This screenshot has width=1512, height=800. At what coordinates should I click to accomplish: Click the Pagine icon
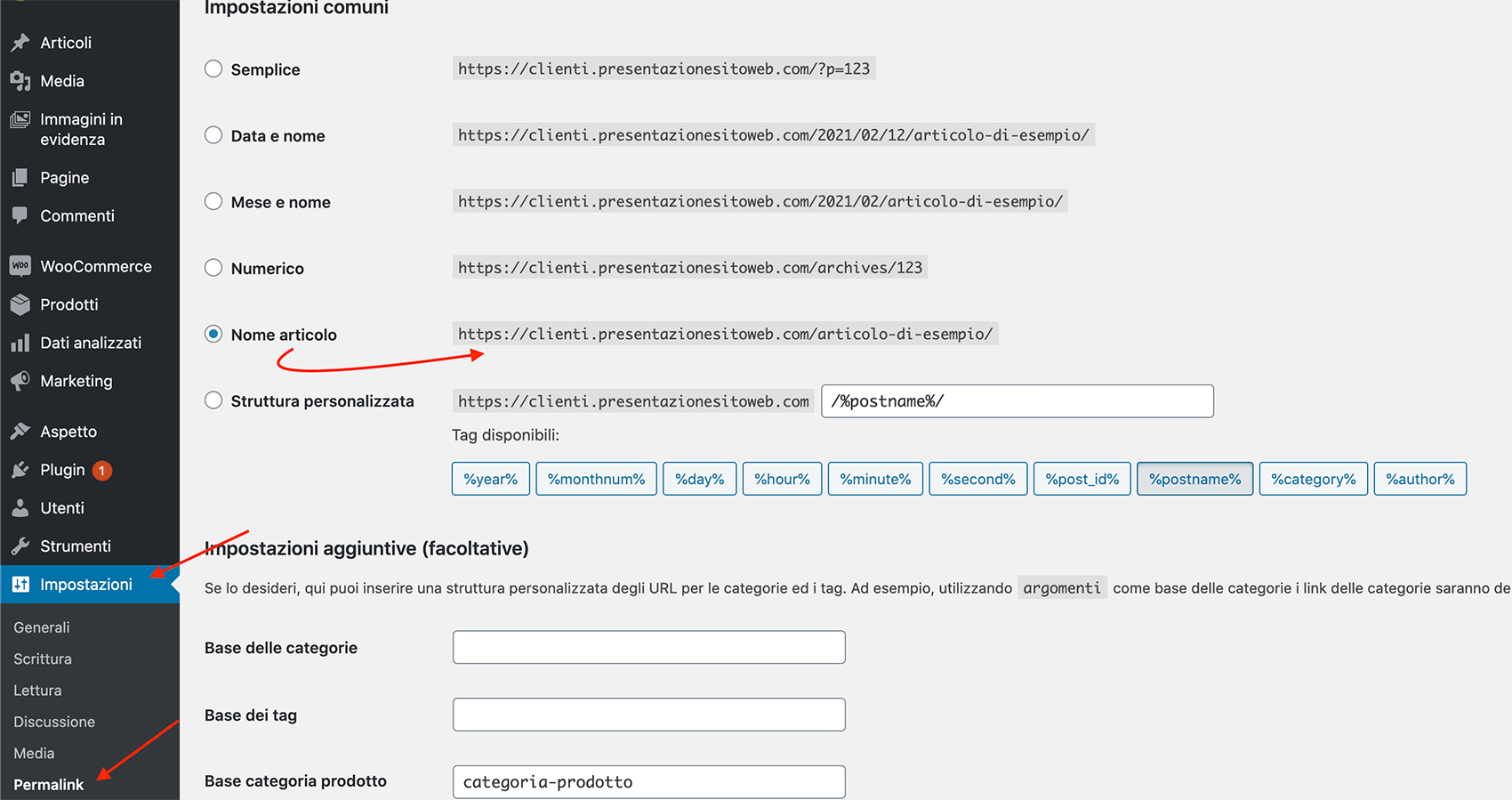pyautogui.click(x=20, y=178)
